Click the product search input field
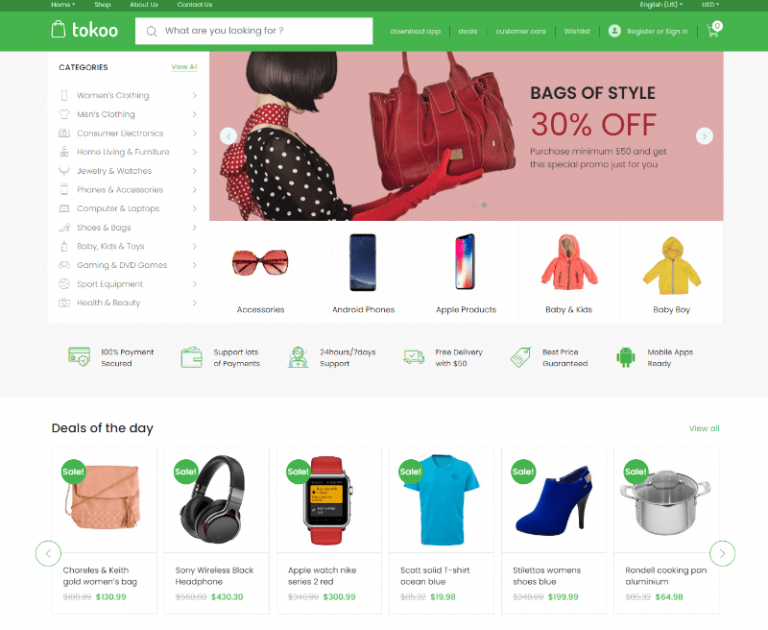Viewport: 768px width, 630px height. pos(254,31)
